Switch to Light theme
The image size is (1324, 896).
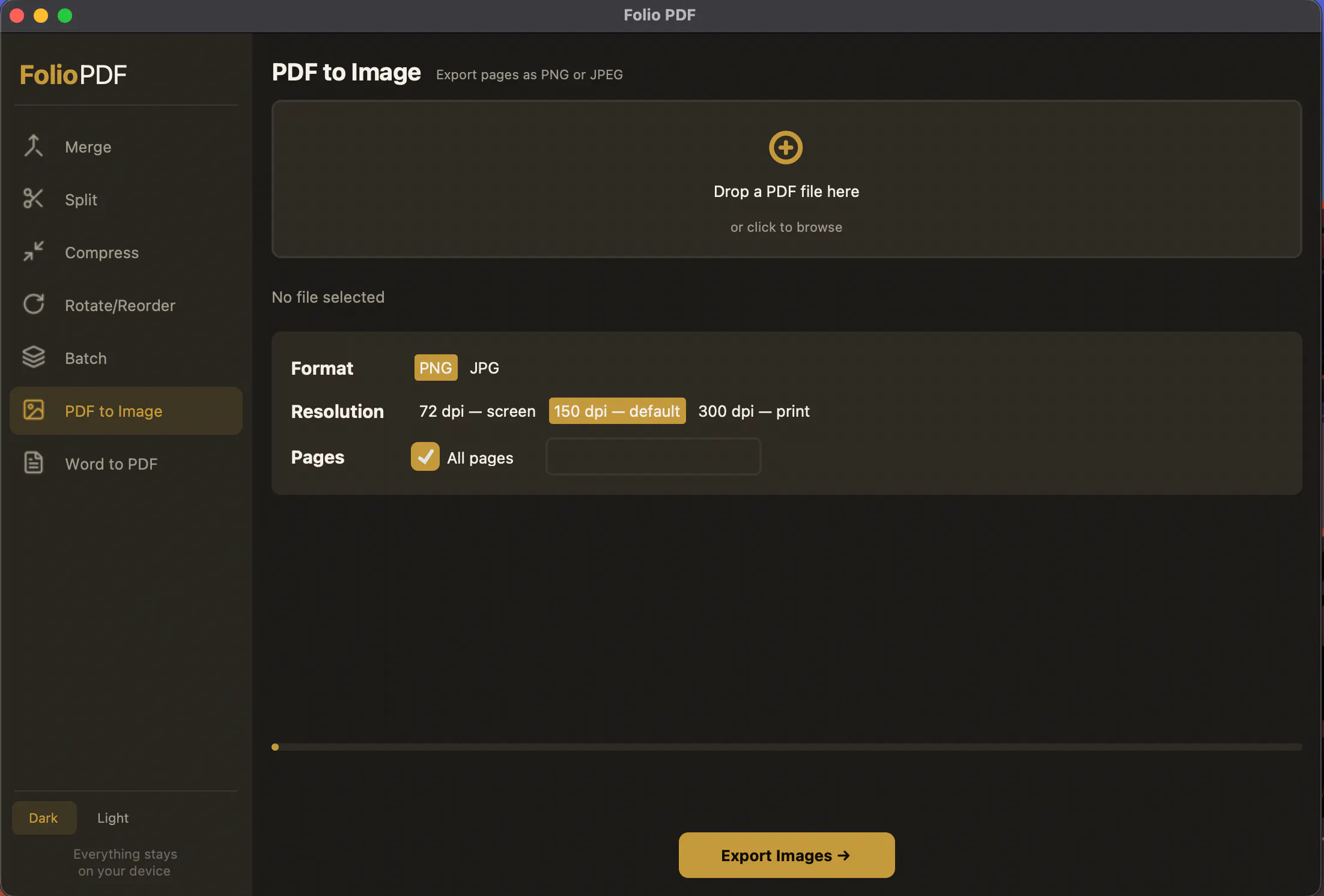tap(113, 818)
